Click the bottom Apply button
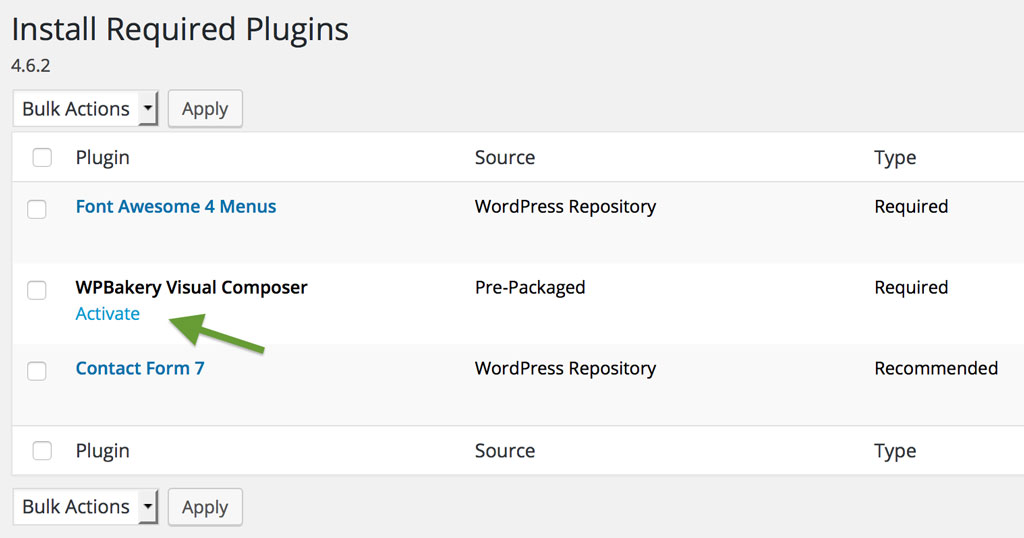The image size is (1024, 538). tap(205, 507)
